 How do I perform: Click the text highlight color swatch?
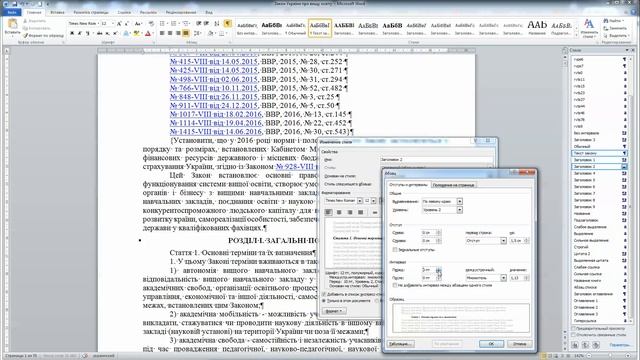(136, 33)
